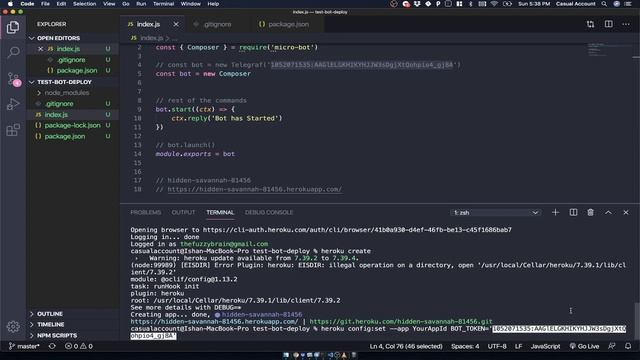The width and height of the screenshot is (640, 360).
Task: Expand the NPM Scripts section
Action: [57, 336]
